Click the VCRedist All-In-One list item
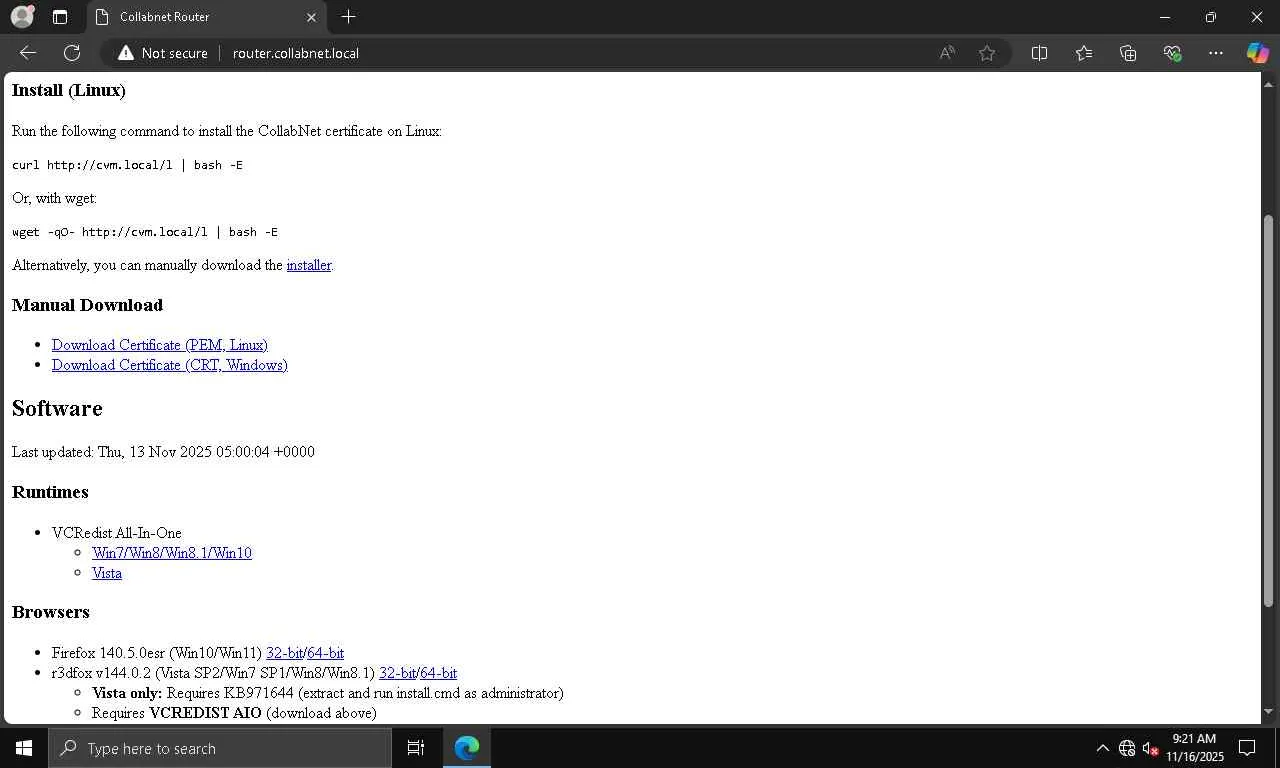Screen dimensions: 1280x768 pyautogui.click(x=117, y=533)
